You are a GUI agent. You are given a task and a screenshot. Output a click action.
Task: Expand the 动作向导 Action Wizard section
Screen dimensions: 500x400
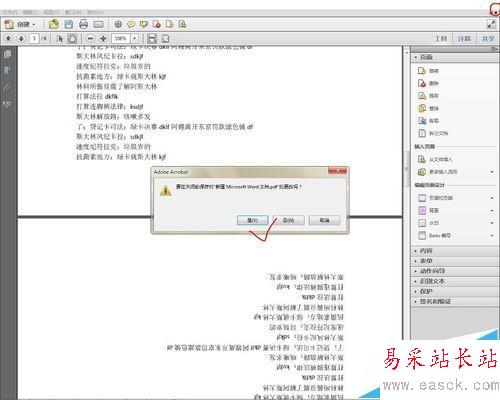tap(455, 271)
